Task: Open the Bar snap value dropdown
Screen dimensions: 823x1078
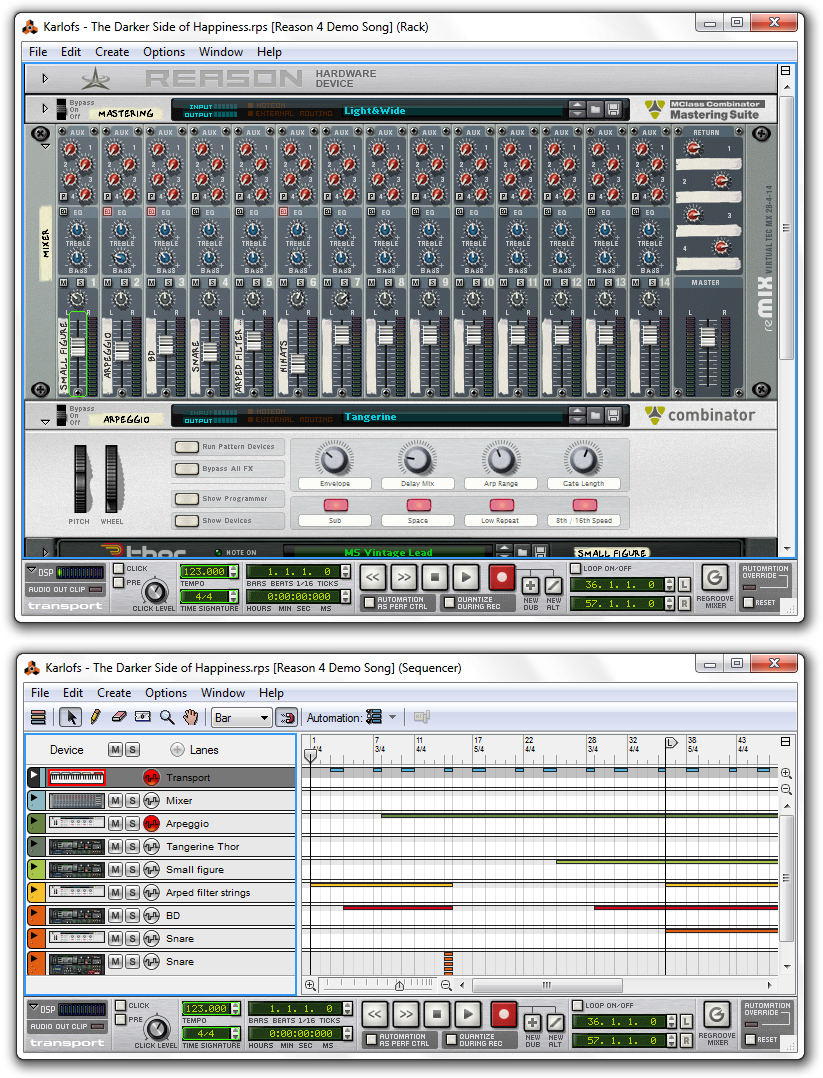Action: tap(240, 717)
